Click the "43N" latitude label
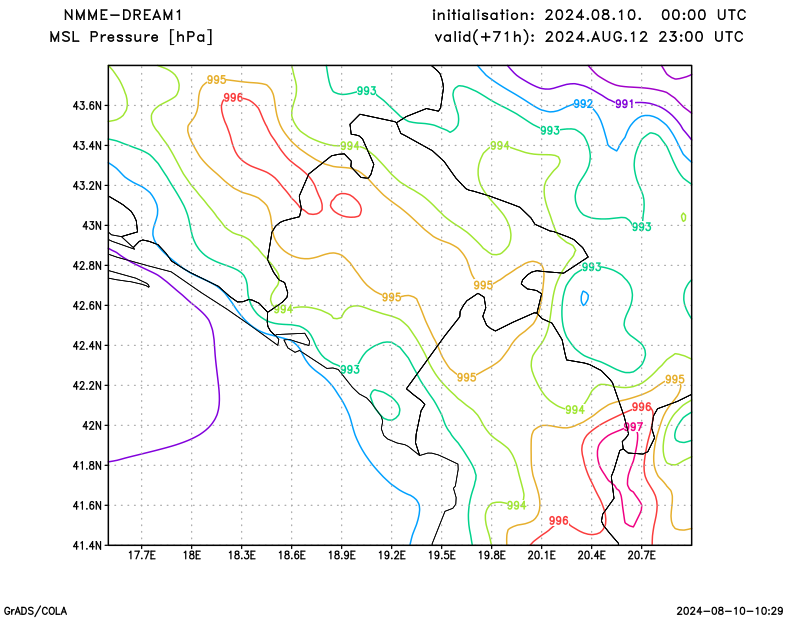The width and height of the screenshot is (800, 618). [92, 226]
